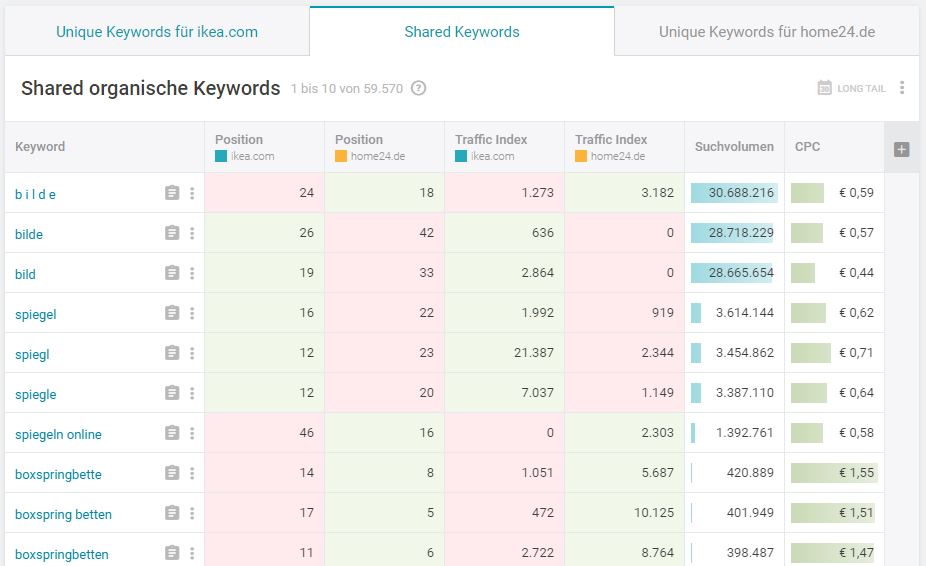
Task: Open the spaced 'b i l d e' keyword link
Action: (x=35, y=194)
